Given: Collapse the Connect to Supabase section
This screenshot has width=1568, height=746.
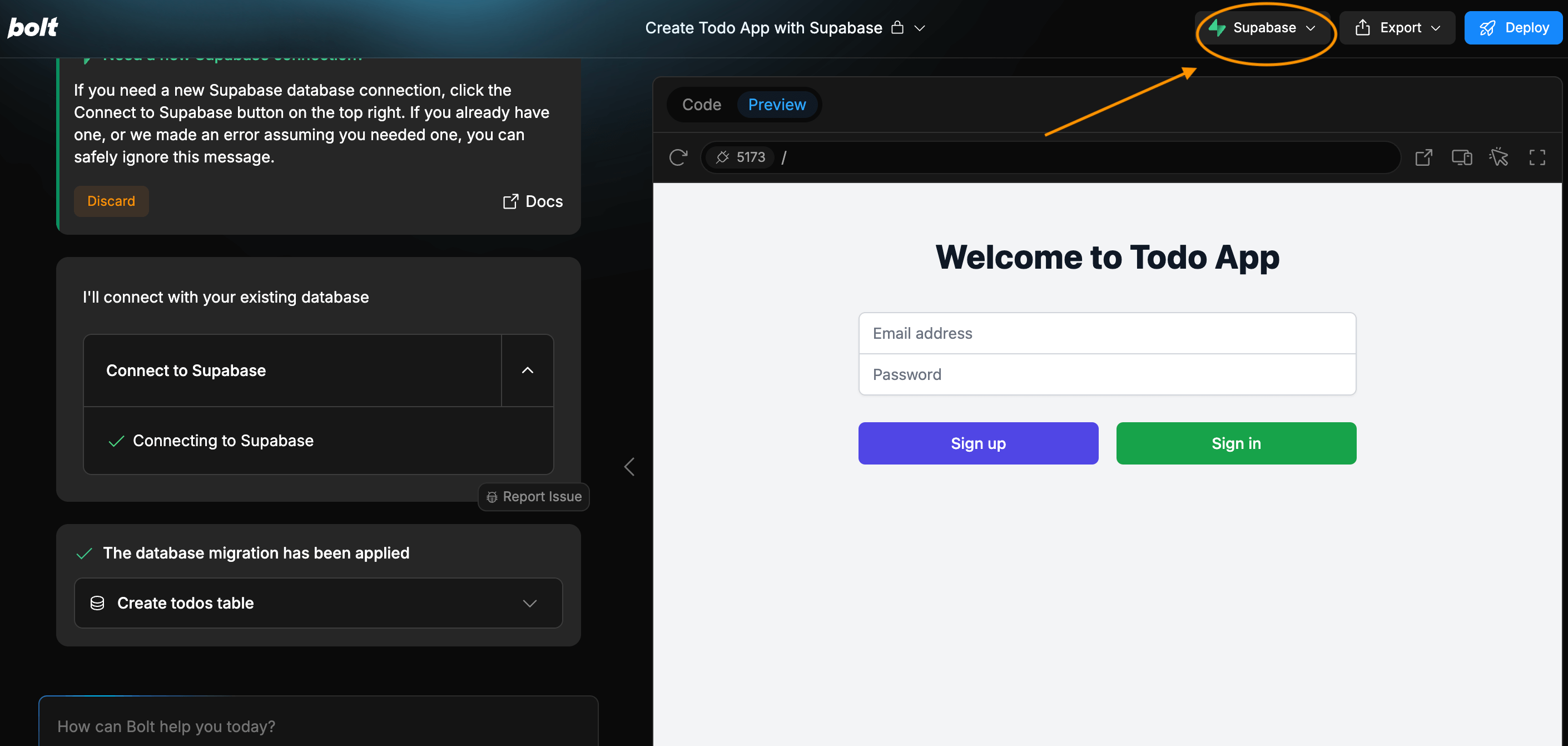Looking at the screenshot, I should 527,370.
